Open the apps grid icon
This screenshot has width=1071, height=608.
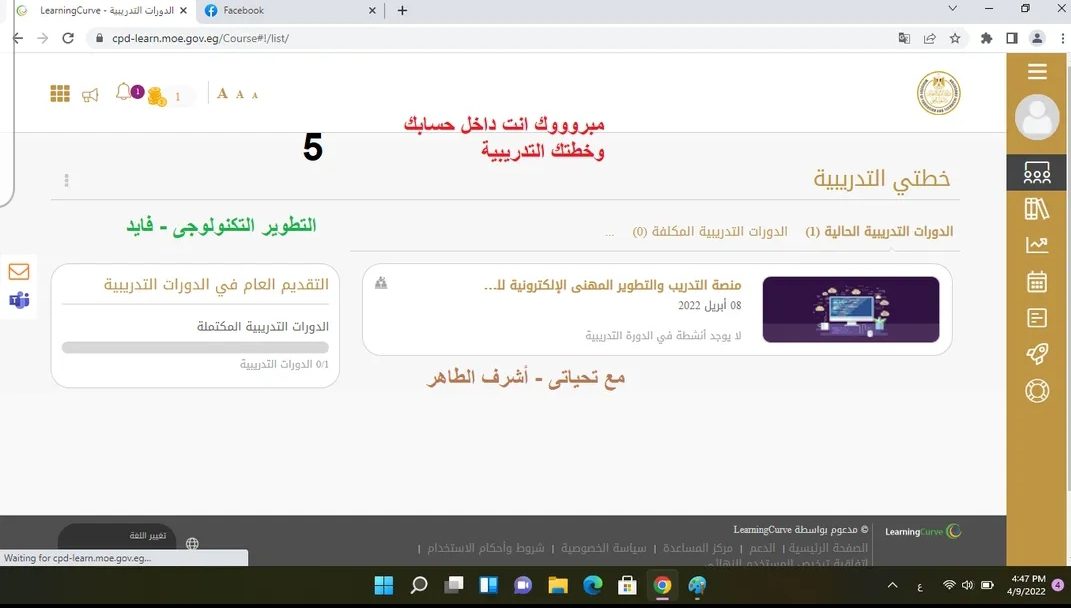(59, 93)
